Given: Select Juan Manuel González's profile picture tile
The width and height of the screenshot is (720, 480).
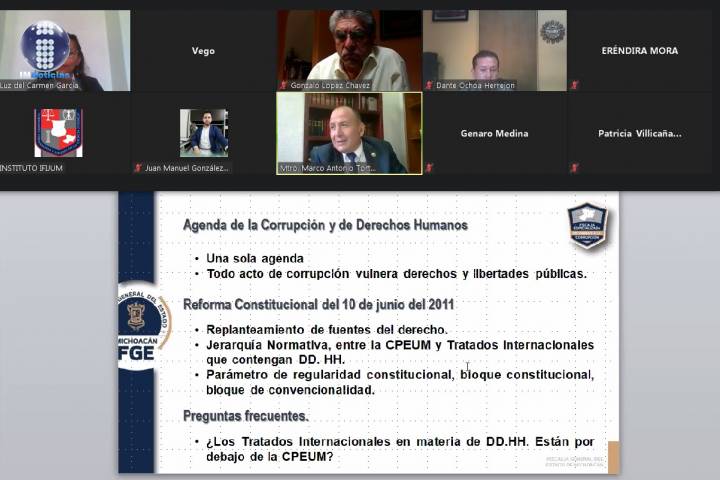Looking at the screenshot, I should point(203,133).
